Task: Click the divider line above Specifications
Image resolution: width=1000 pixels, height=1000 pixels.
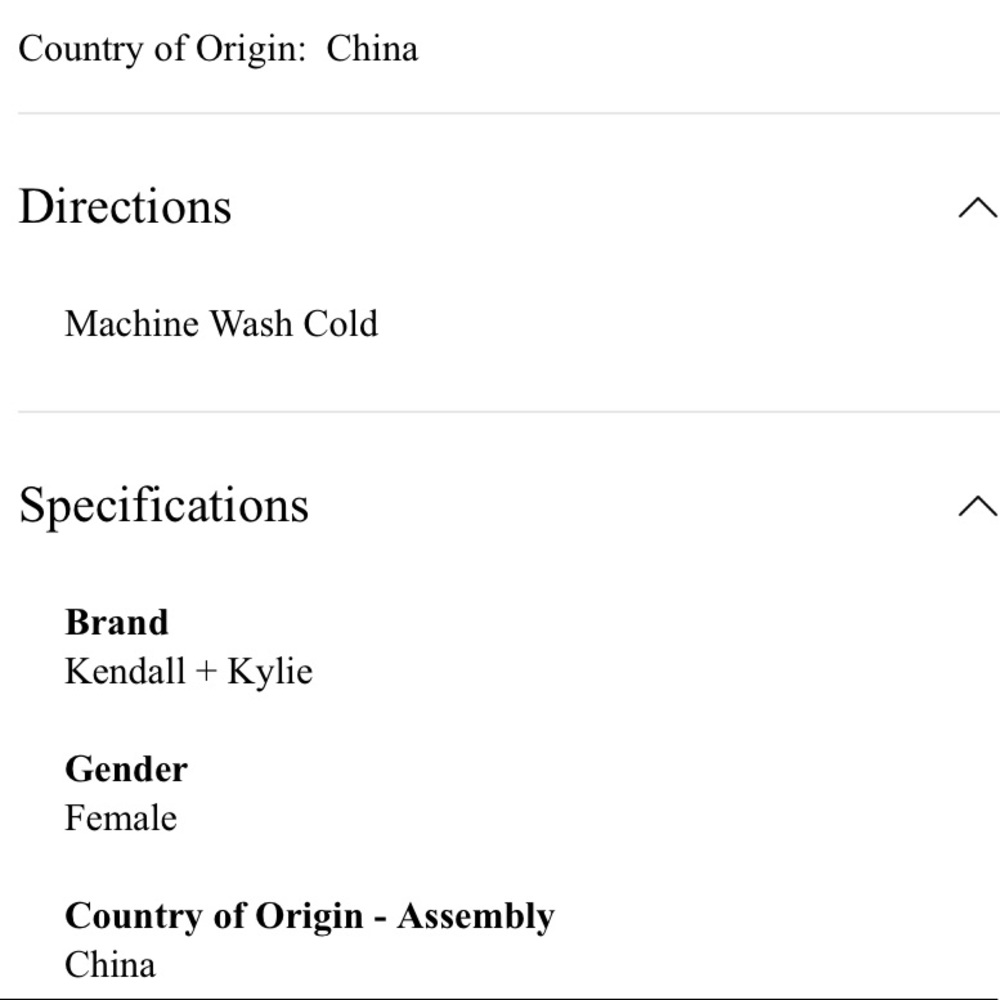Action: 500,411
